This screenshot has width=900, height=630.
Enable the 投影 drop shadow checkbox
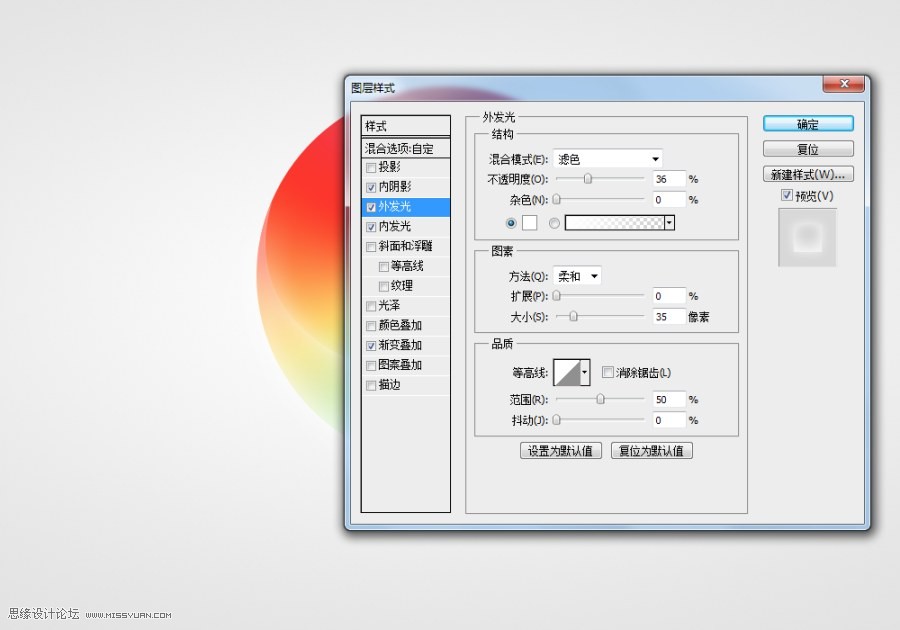point(371,167)
